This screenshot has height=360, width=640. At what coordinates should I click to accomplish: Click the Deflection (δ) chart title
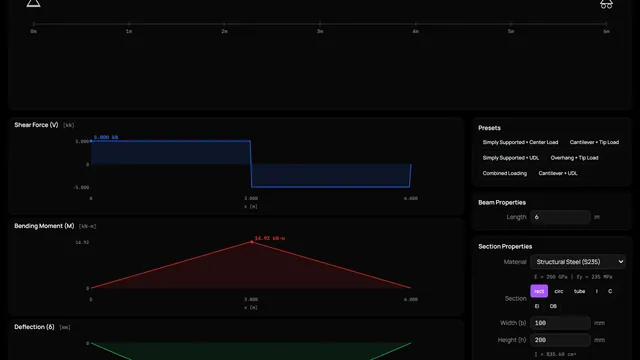pyautogui.click(x=34, y=327)
